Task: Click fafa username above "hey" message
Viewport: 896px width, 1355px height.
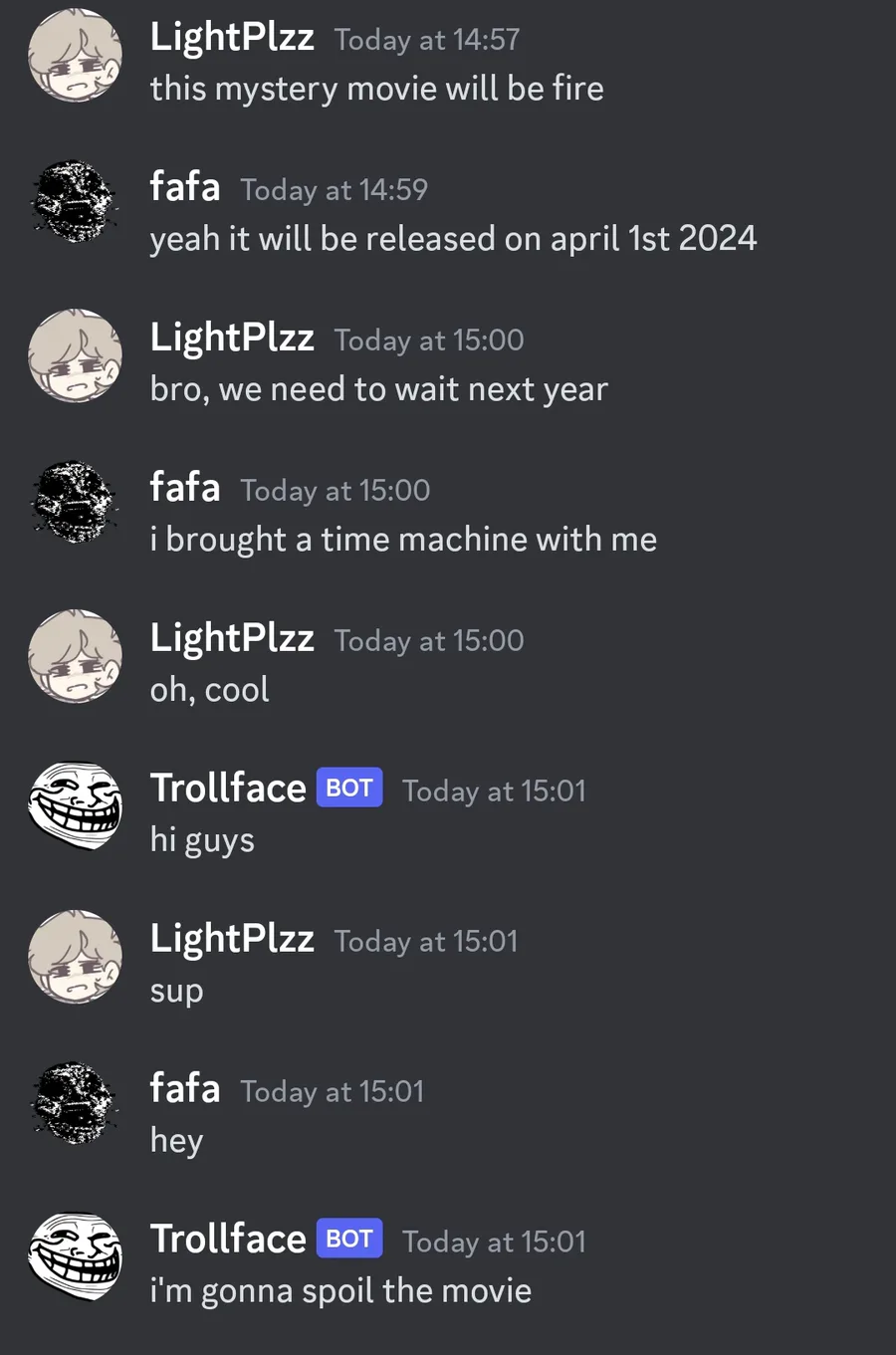Action: coord(185,1089)
